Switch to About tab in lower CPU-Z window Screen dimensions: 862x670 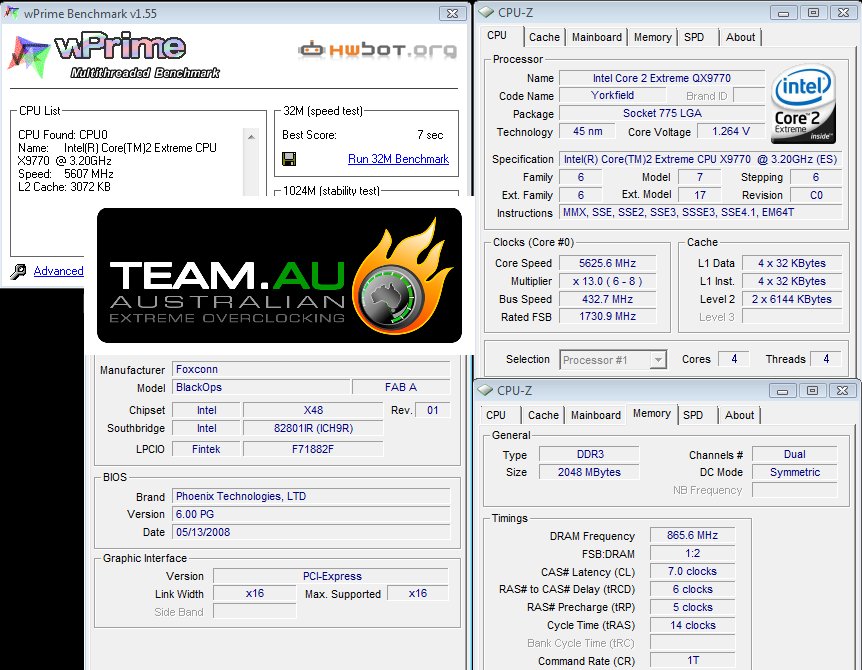[739, 416]
